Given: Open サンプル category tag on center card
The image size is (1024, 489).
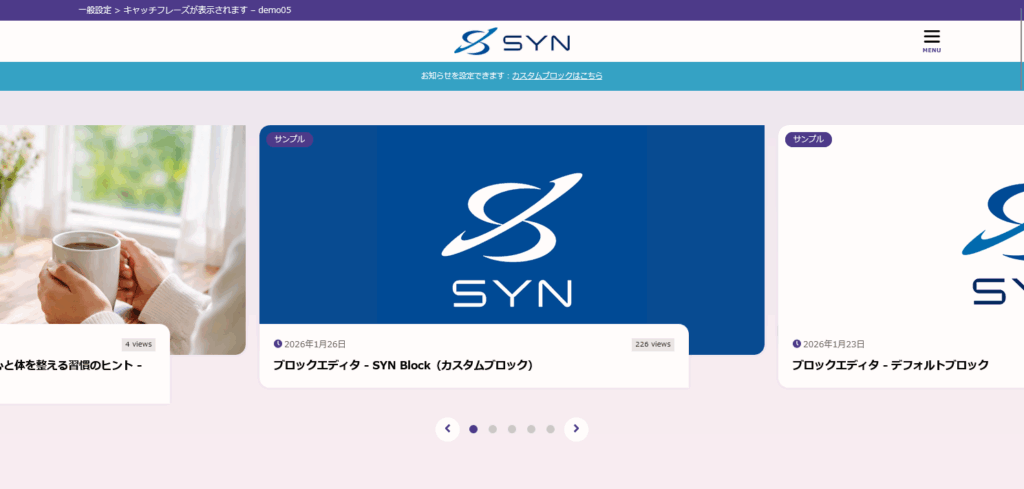Looking at the screenshot, I should [289, 139].
